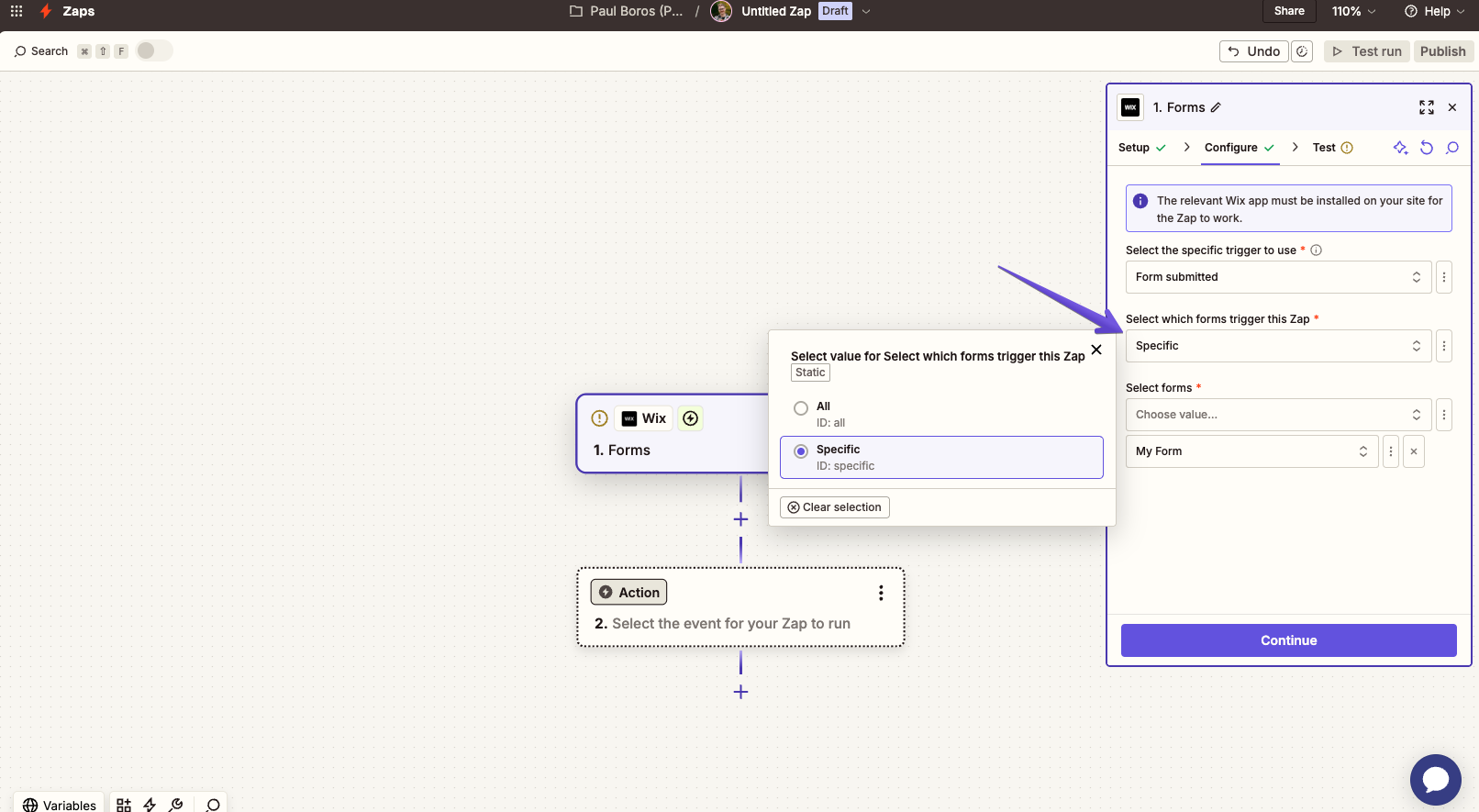
Task: Click the Search box in the toolbar
Action: click(41, 51)
